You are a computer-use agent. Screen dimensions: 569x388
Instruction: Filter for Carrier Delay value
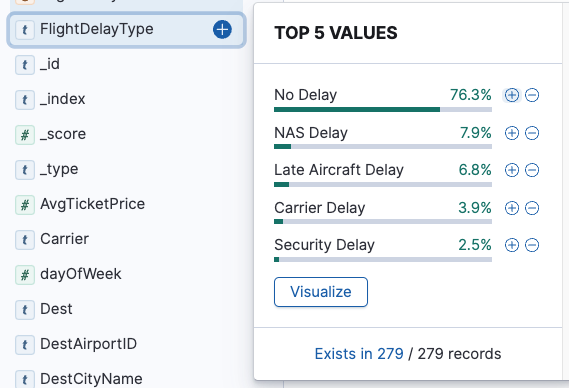(512, 208)
